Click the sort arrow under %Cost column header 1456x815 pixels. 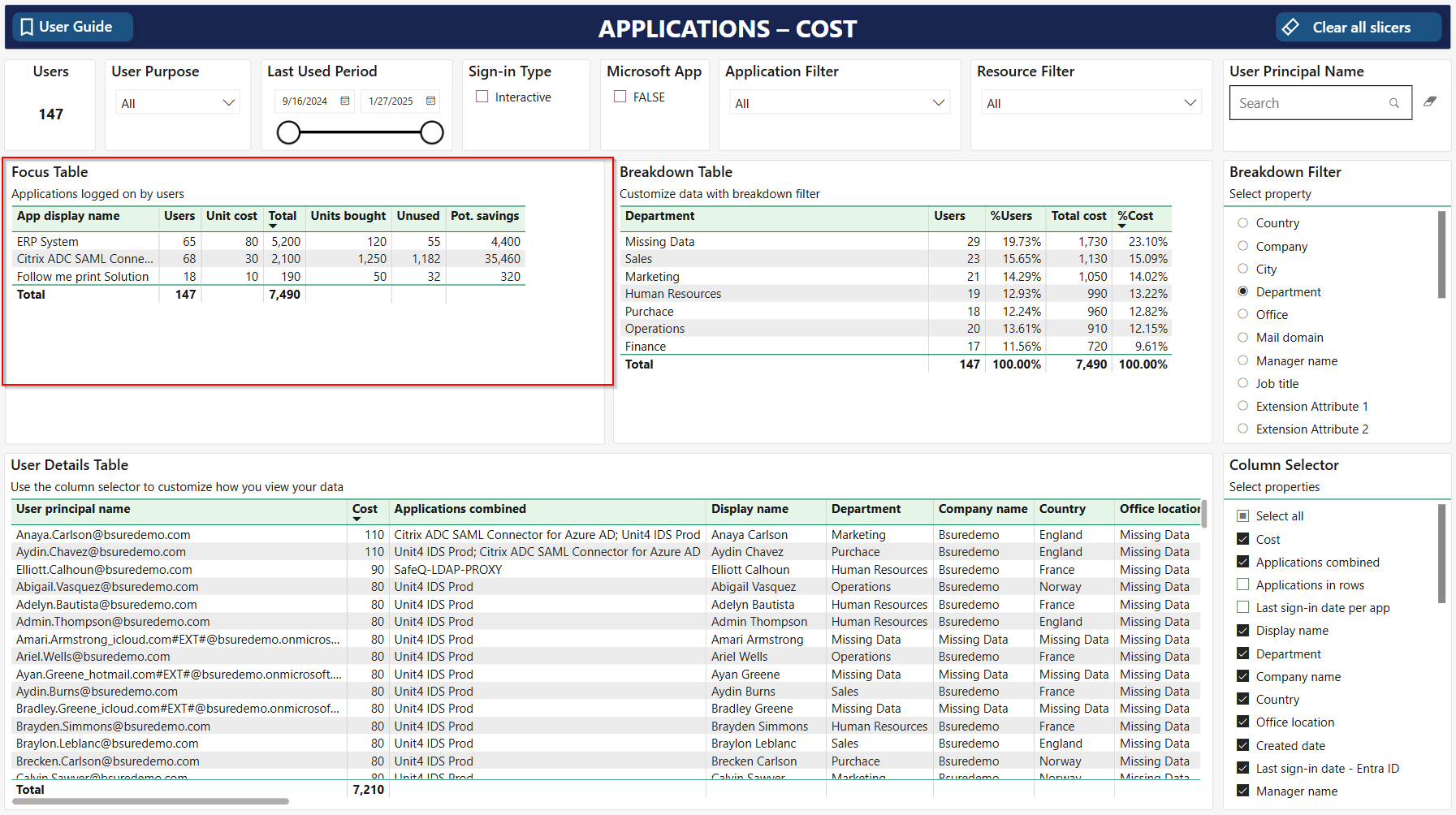(1122, 226)
